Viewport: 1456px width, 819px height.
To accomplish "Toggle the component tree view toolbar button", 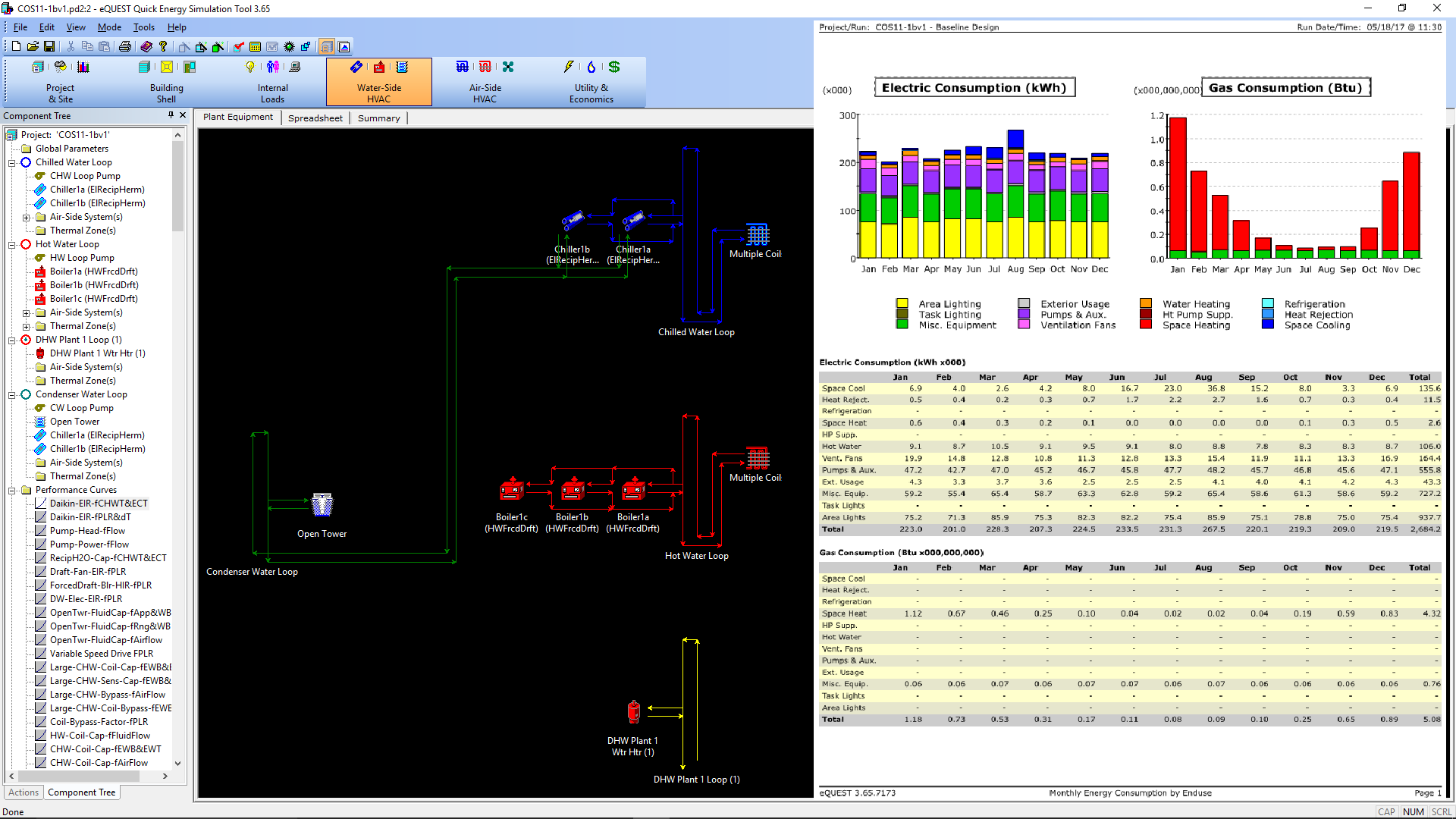I will [327, 46].
